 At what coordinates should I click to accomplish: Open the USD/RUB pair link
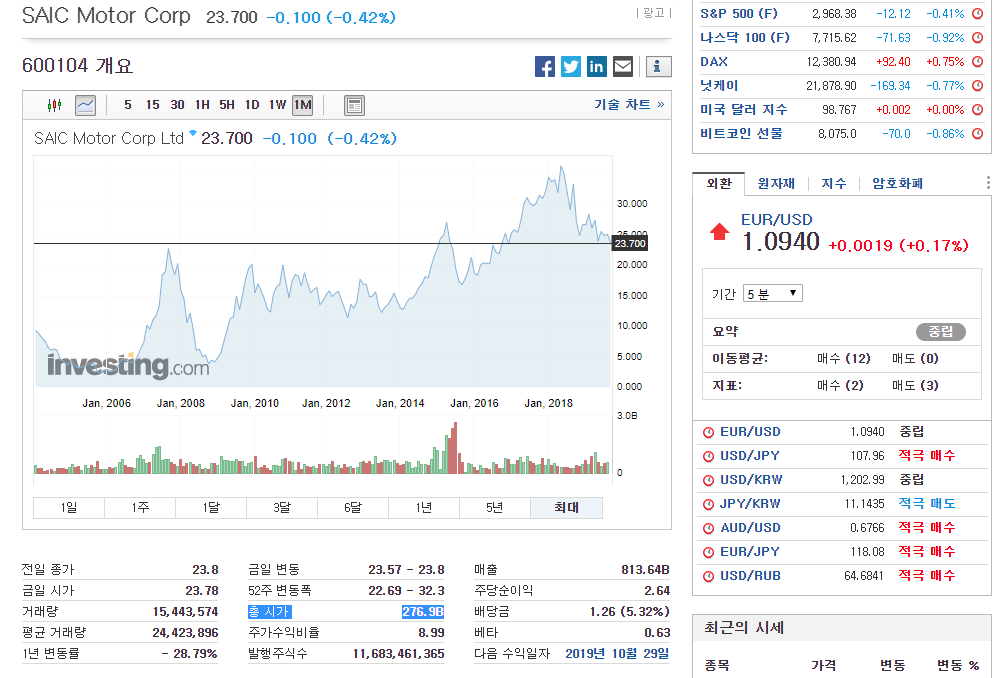click(750, 576)
